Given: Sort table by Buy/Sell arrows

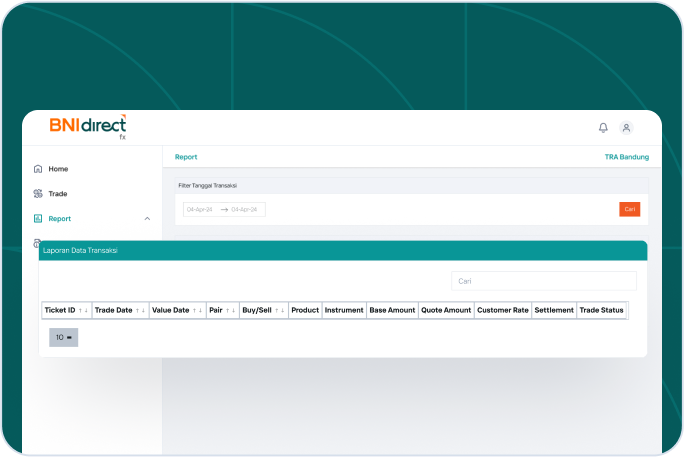Looking at the screenshot, I should (x=281, y=311).
